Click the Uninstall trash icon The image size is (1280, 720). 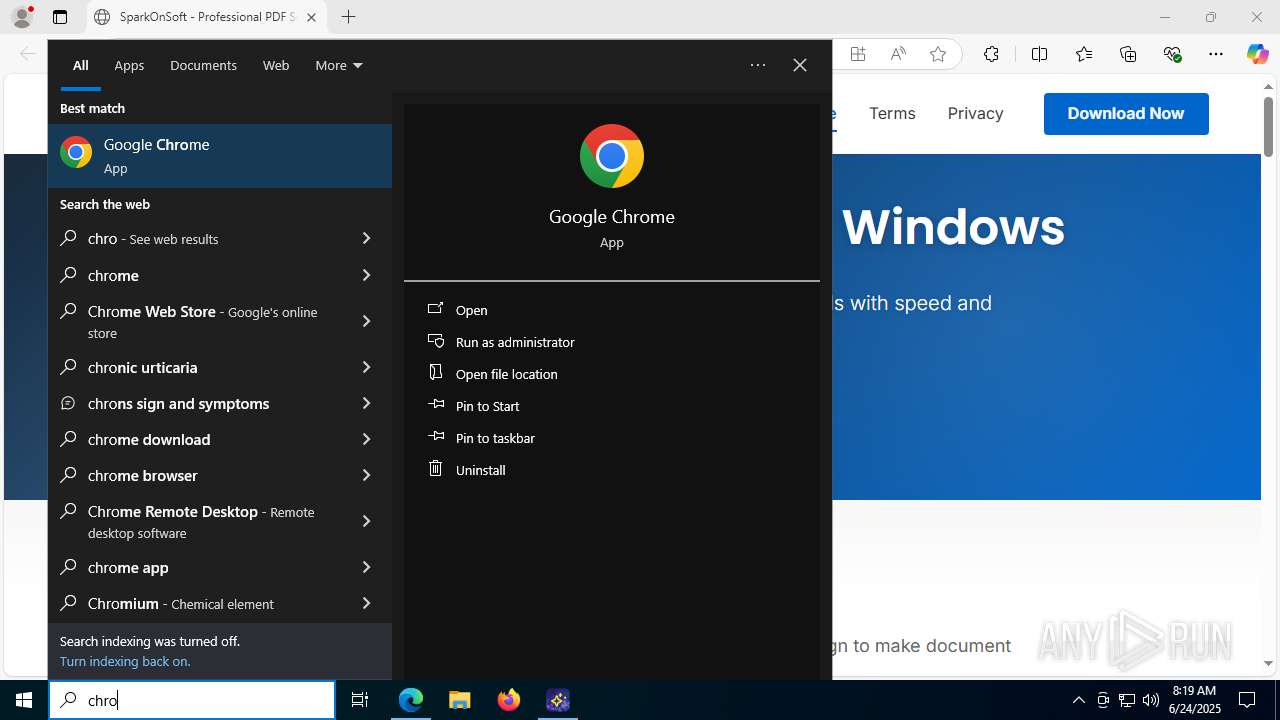[435, 469]
